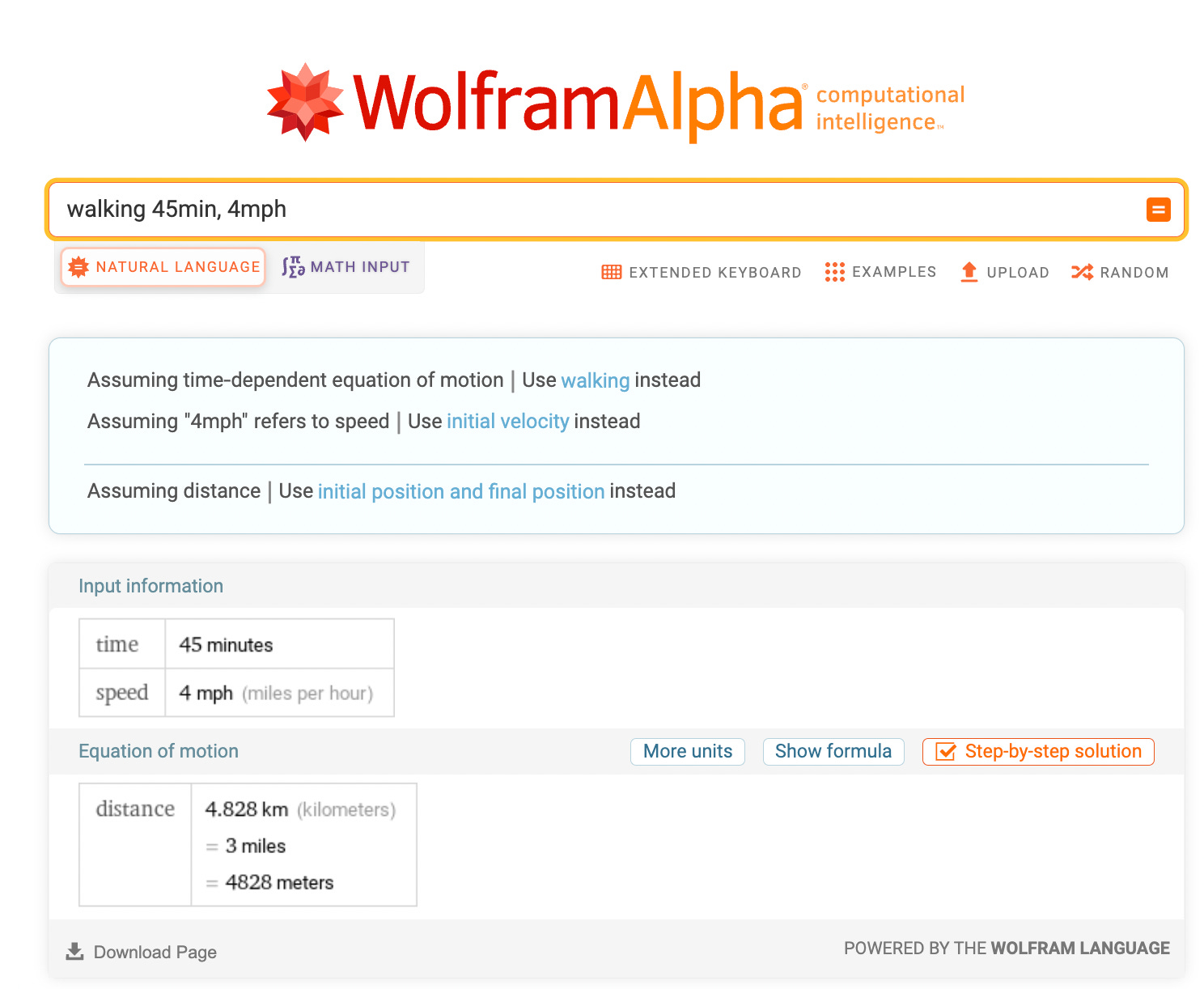Click the Natural Language spikey icon

(78, 267)
